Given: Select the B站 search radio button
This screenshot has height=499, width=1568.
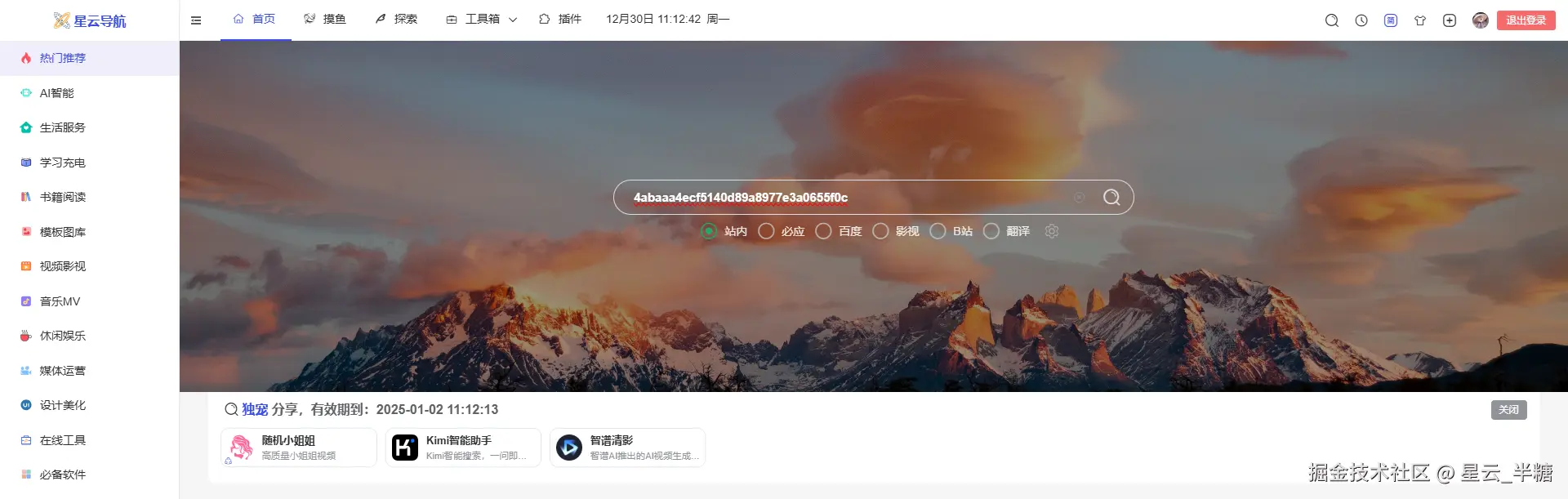Looking at the screenshot, I should [938, 231].
